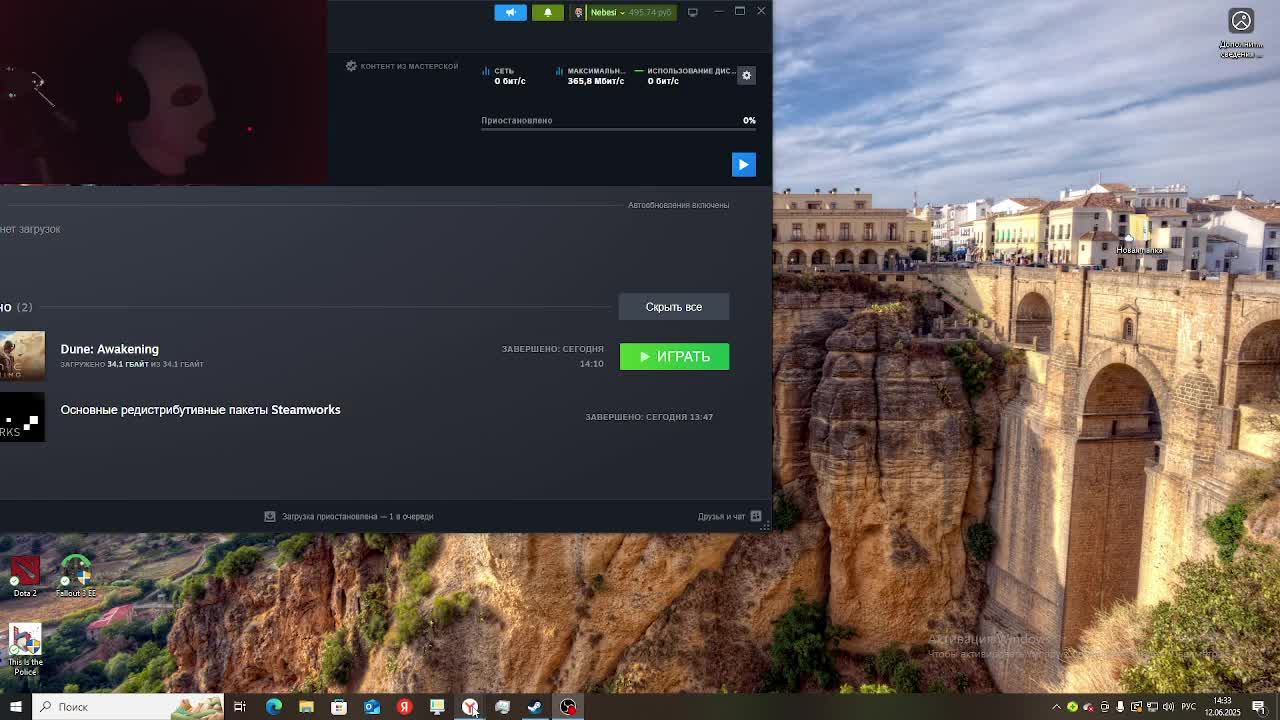1280x720 pixels.
Task: Click Steamworks redistributables thumbnail
Action: point(22,417)
